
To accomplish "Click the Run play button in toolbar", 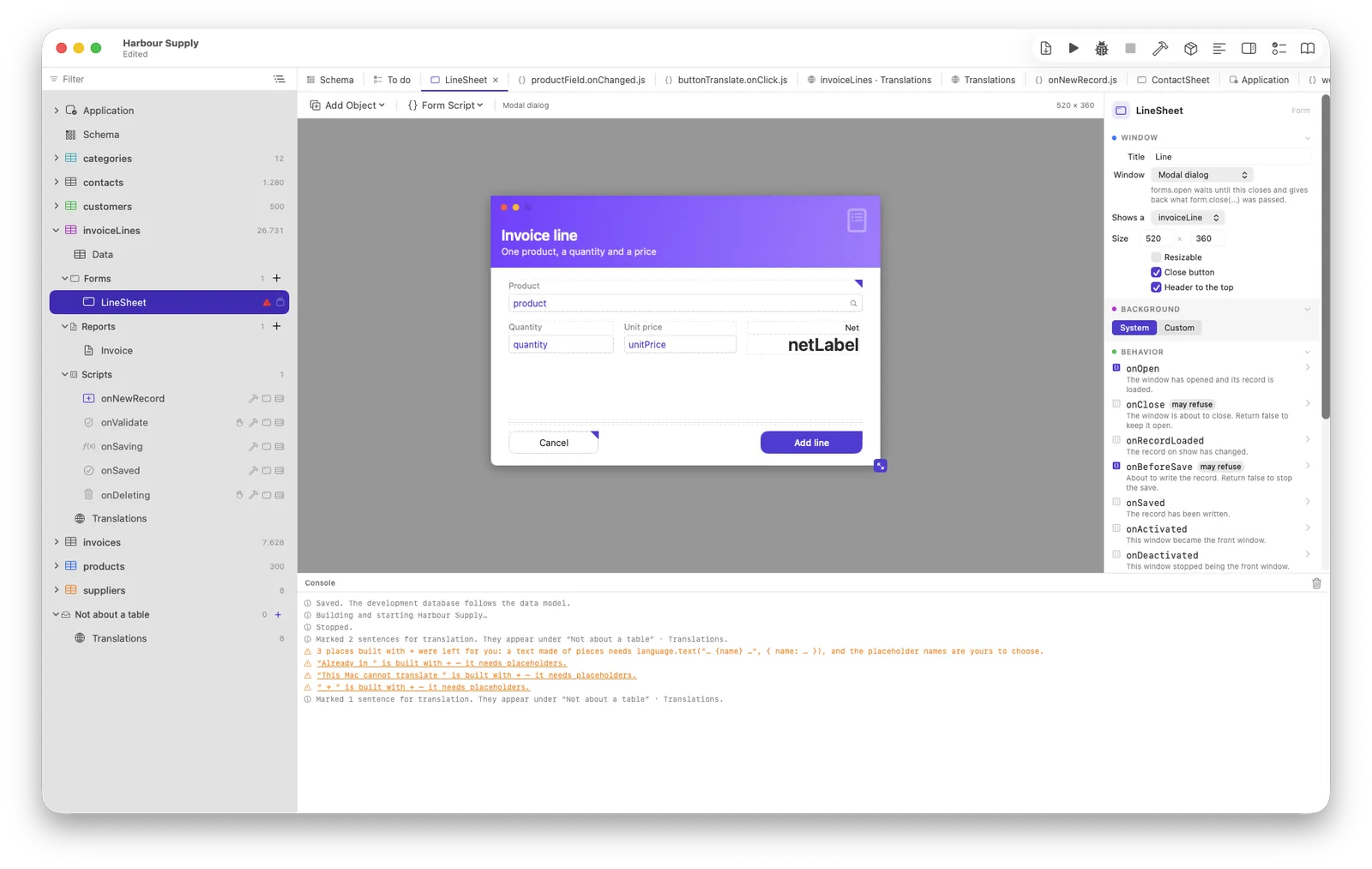I will pos(1074,49).
